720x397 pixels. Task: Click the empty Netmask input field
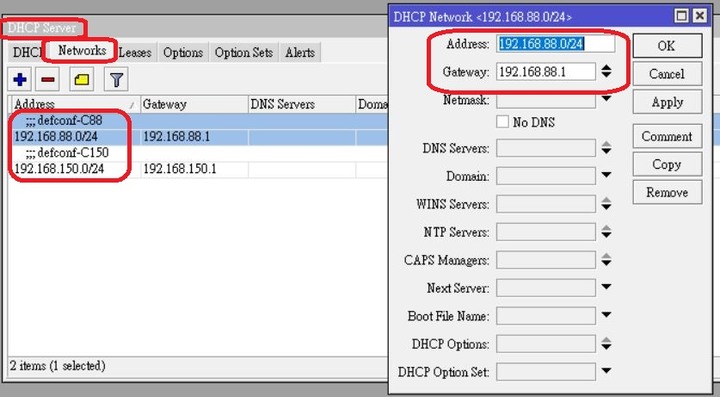[x=546, y=101]
